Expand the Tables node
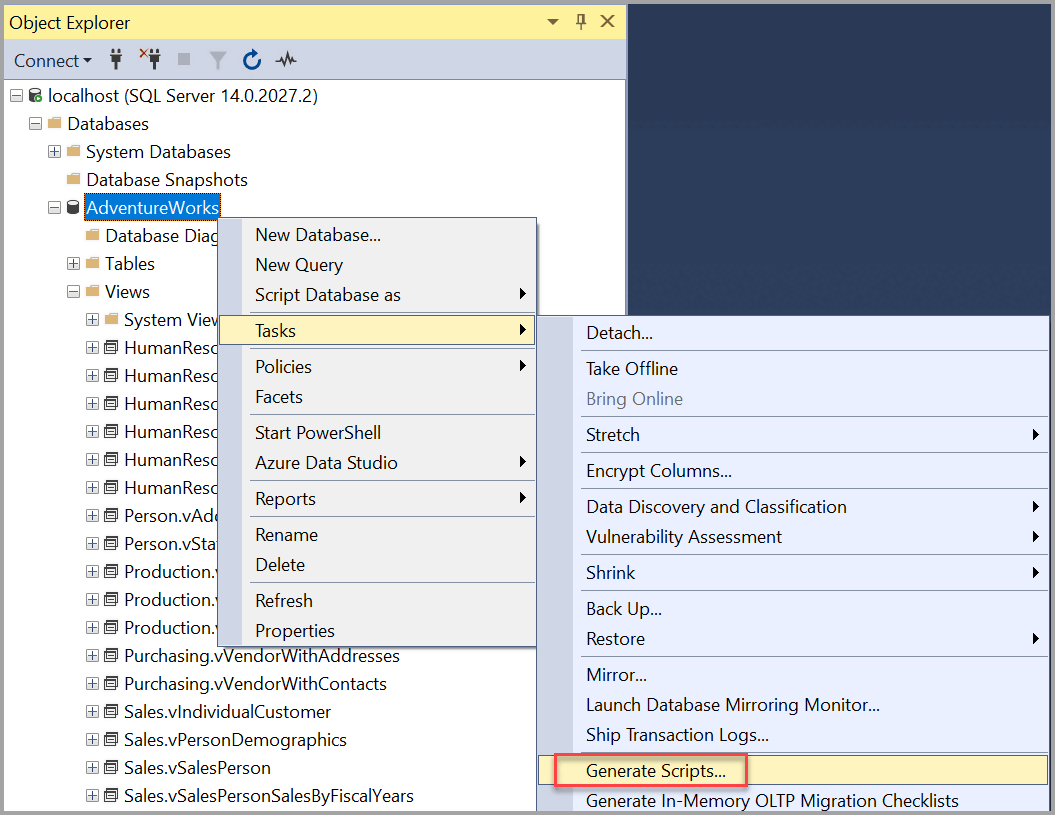Image resolution: width=1055 pixels, height=815 pixels. coord(72,263)
